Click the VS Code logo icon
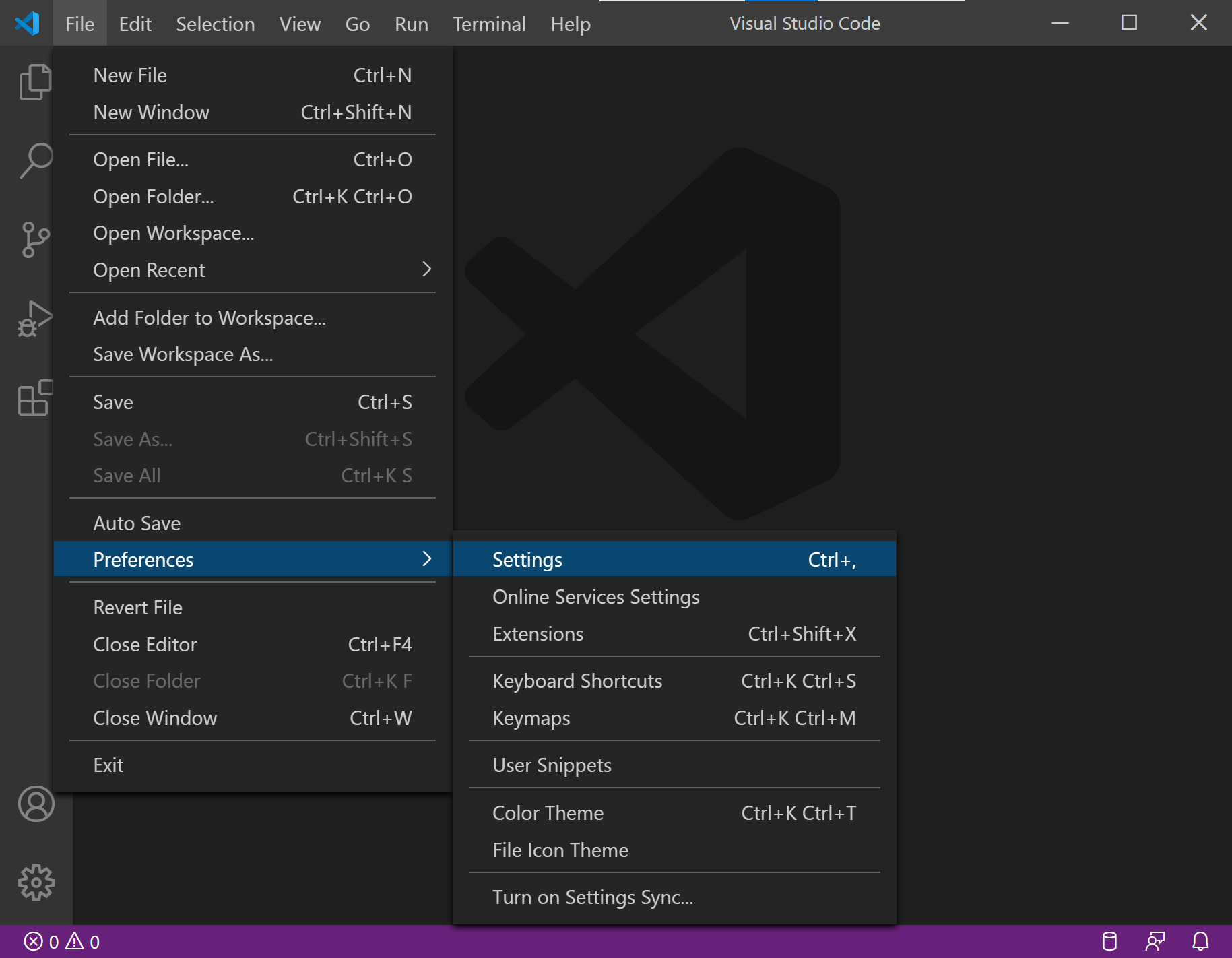This screenshot has height=958, width=1232. (x=27, y=24)
